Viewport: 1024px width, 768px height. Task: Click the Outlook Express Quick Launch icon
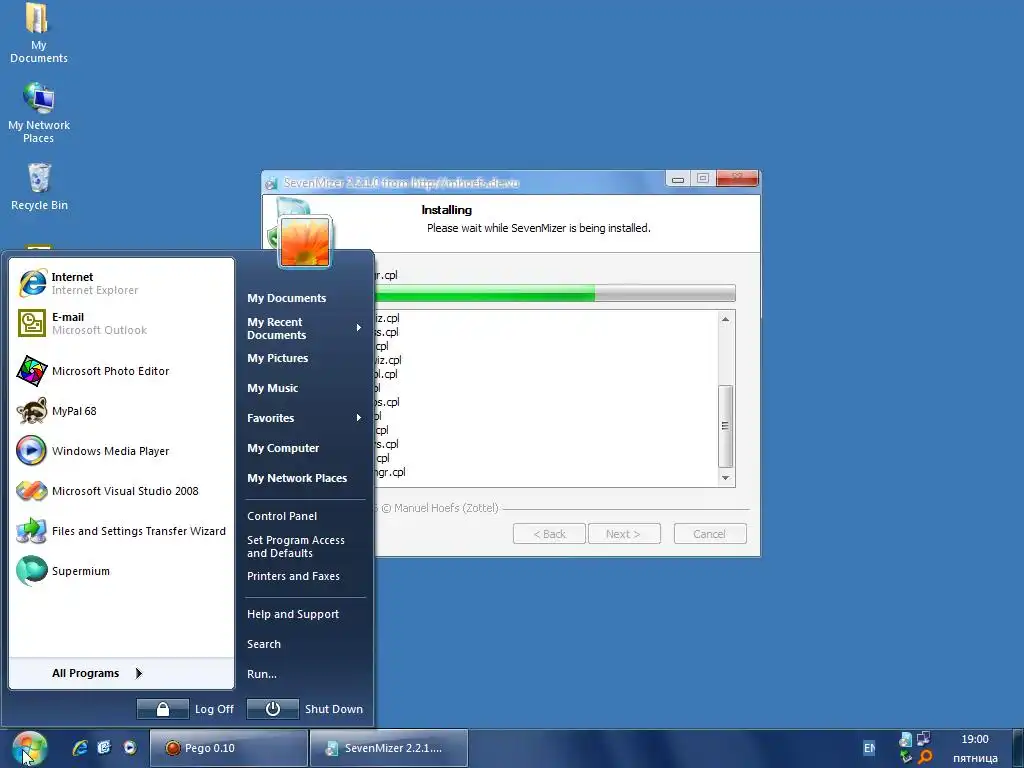[104, 748]
